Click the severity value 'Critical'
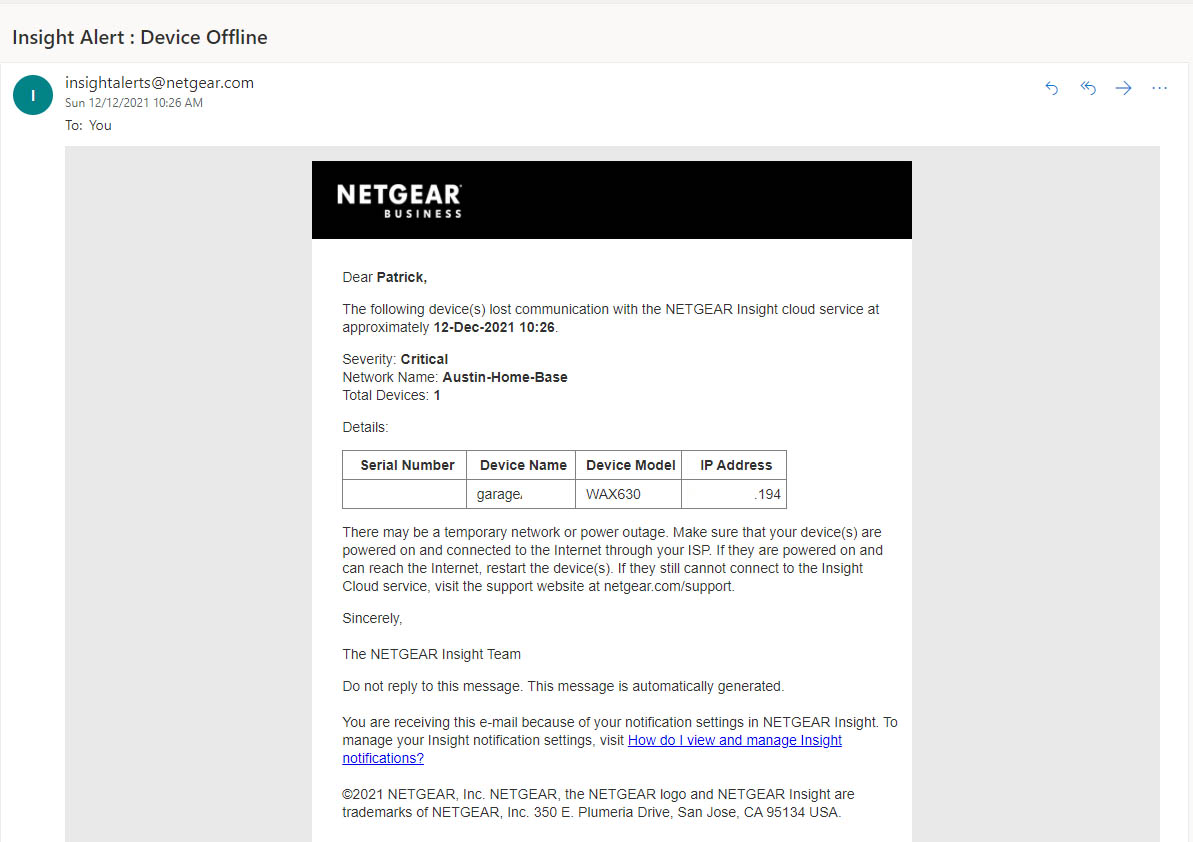This screenshot has height=842, width=1193. click(425, 359)
